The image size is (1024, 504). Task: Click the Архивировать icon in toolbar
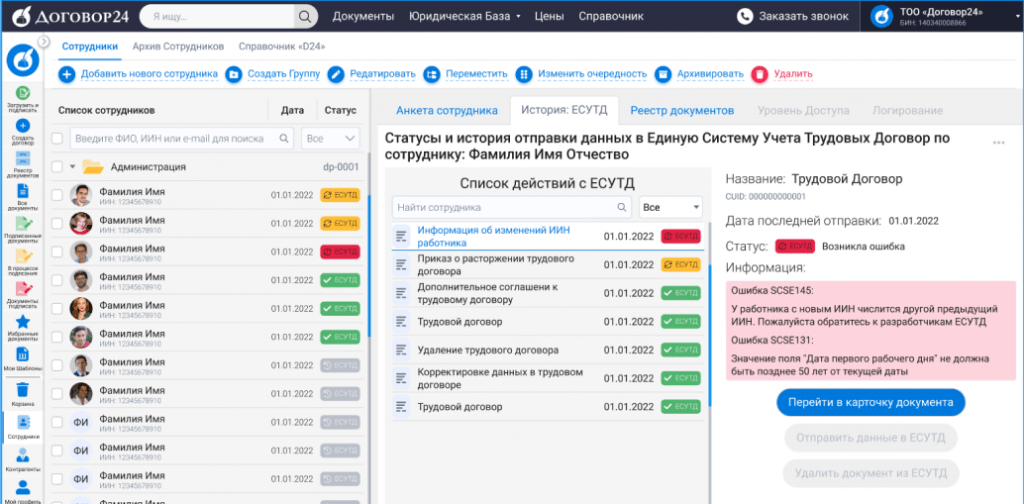coord(662,74)
